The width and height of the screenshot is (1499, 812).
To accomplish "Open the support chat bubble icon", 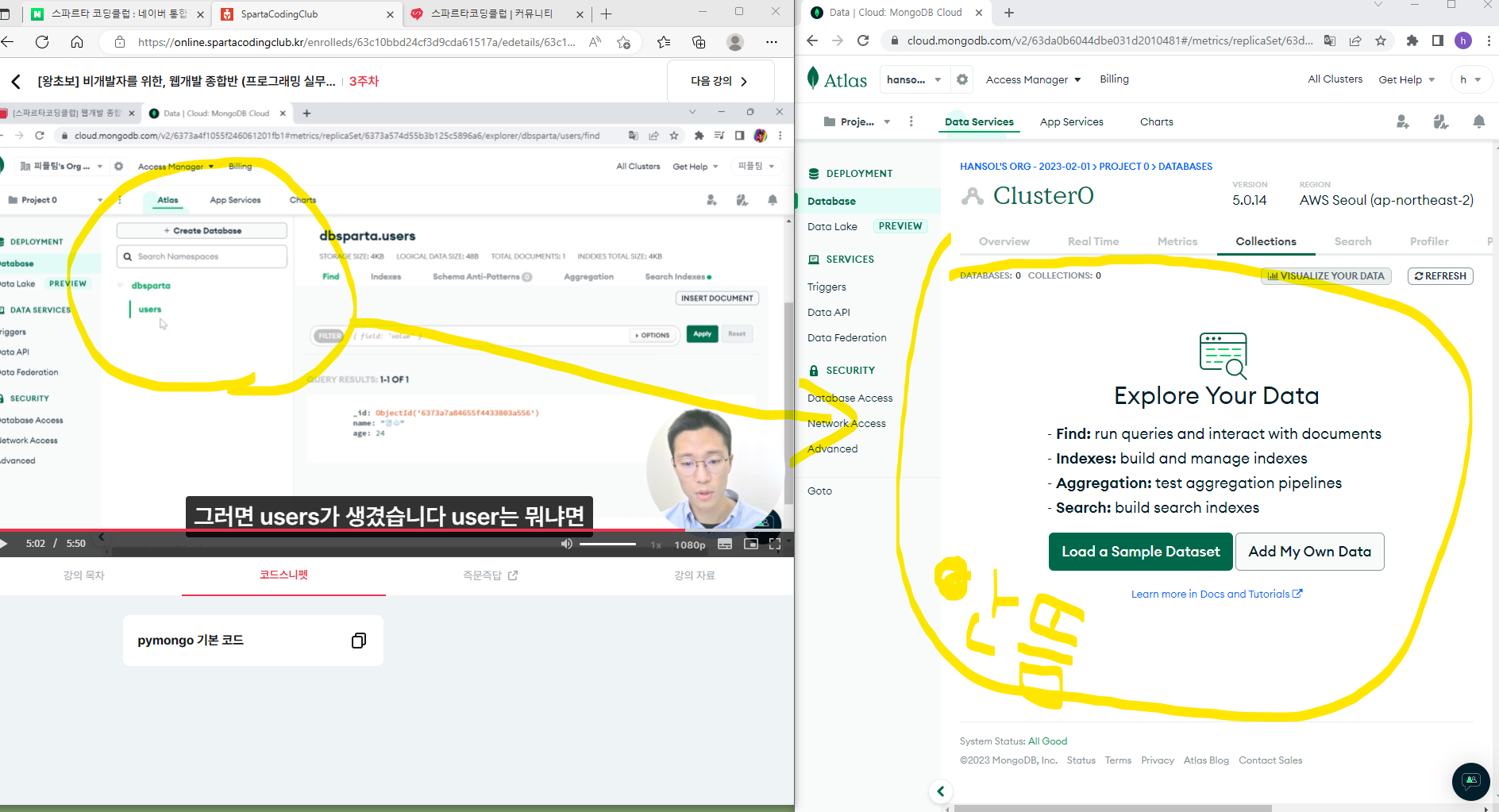I will pyautogui.click(x=1471, y=781).
